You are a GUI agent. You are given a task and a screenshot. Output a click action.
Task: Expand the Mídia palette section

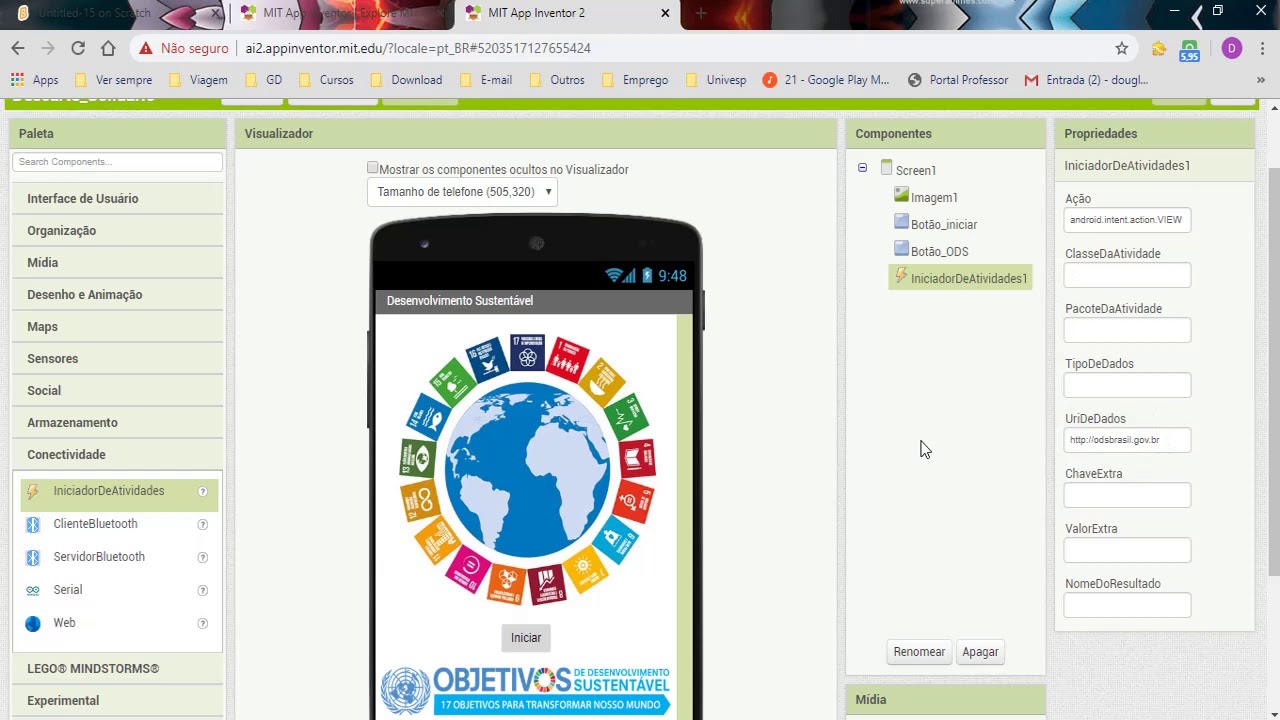point(117,263)
